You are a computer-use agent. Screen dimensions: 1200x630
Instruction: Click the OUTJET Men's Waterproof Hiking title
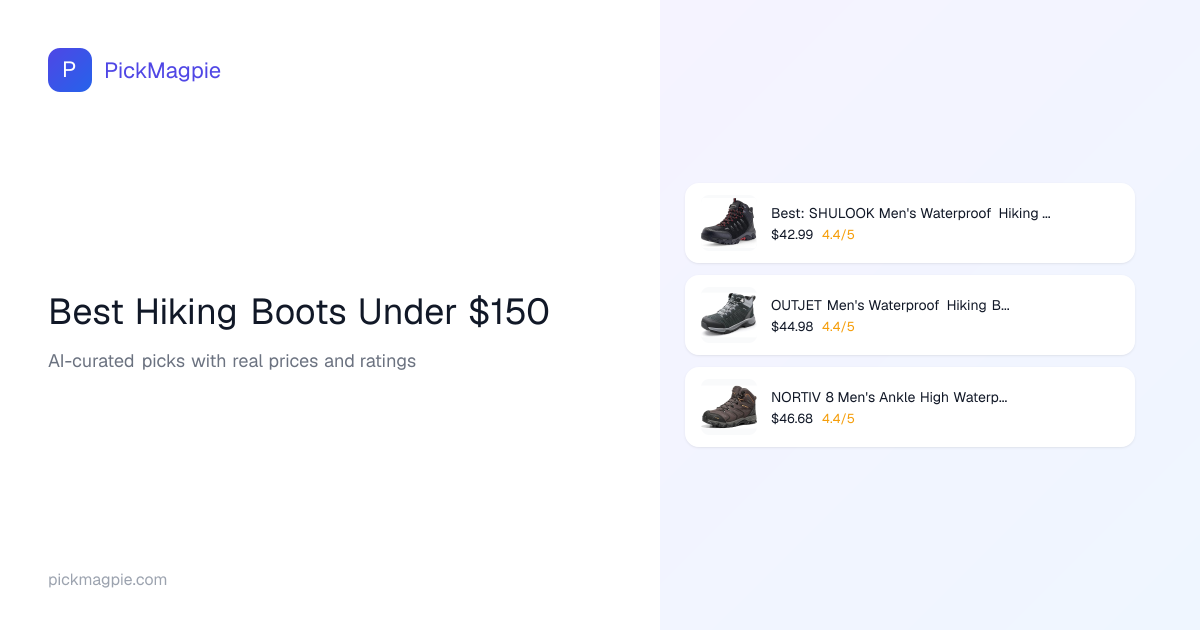tap(890, 305)
